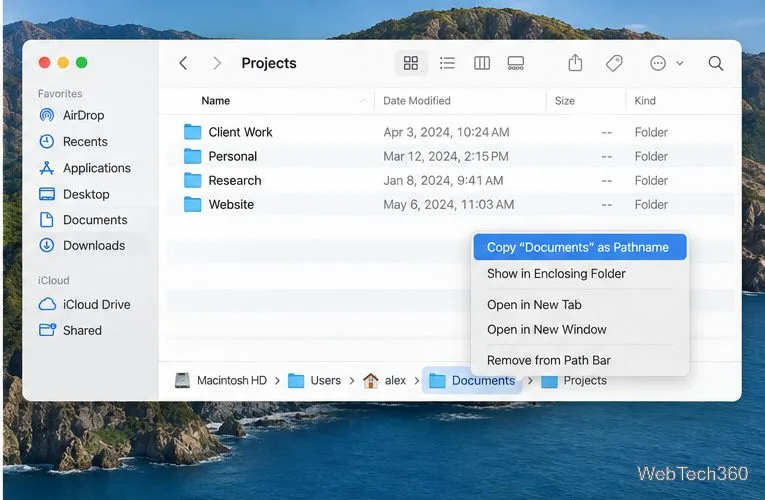
Task: Sort by the Name column header
Action: point(216,100)
